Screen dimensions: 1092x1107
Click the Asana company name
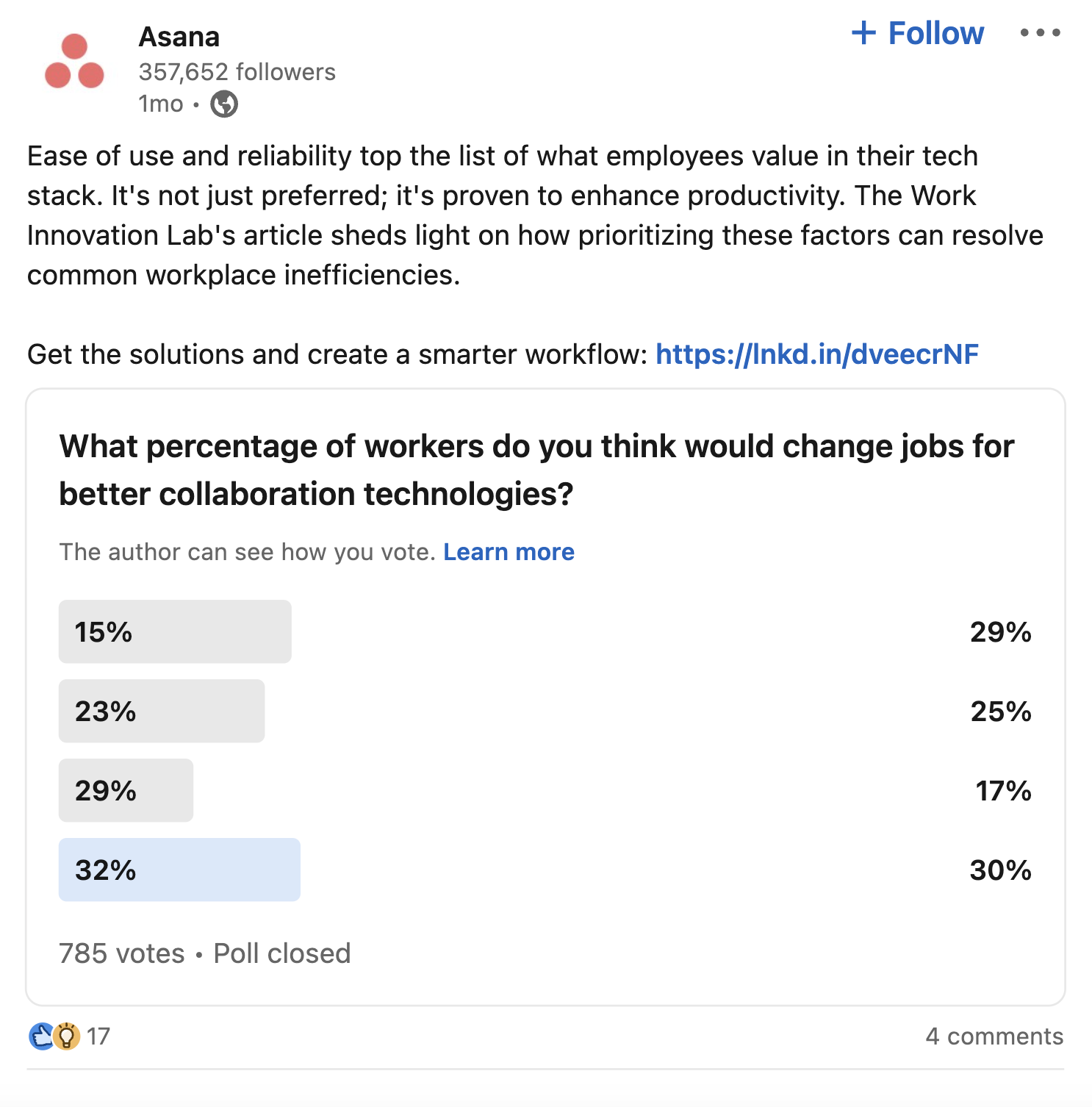tap(179, 36)
